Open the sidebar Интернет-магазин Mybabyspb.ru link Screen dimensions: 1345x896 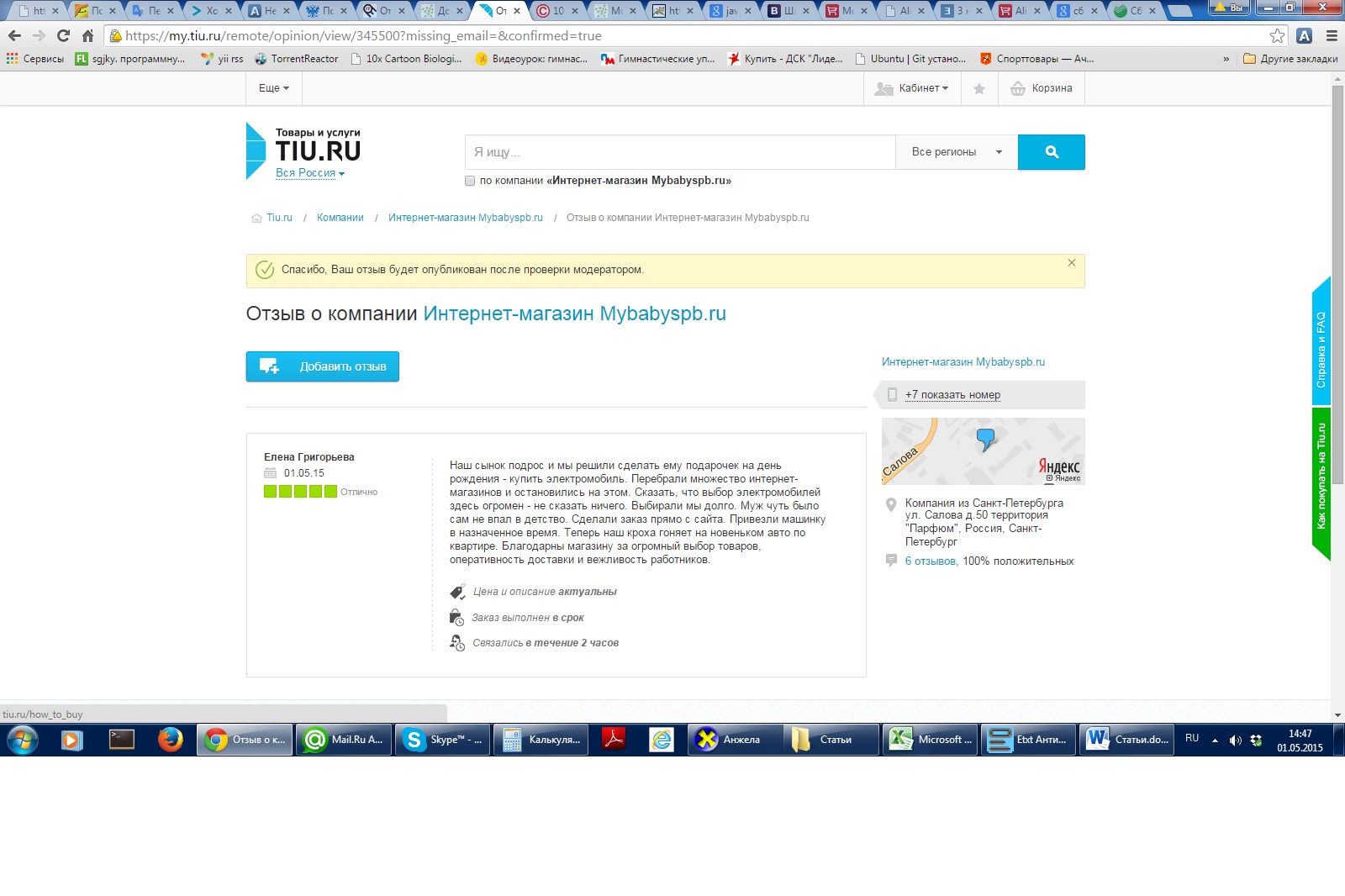[x=963, y=362]
